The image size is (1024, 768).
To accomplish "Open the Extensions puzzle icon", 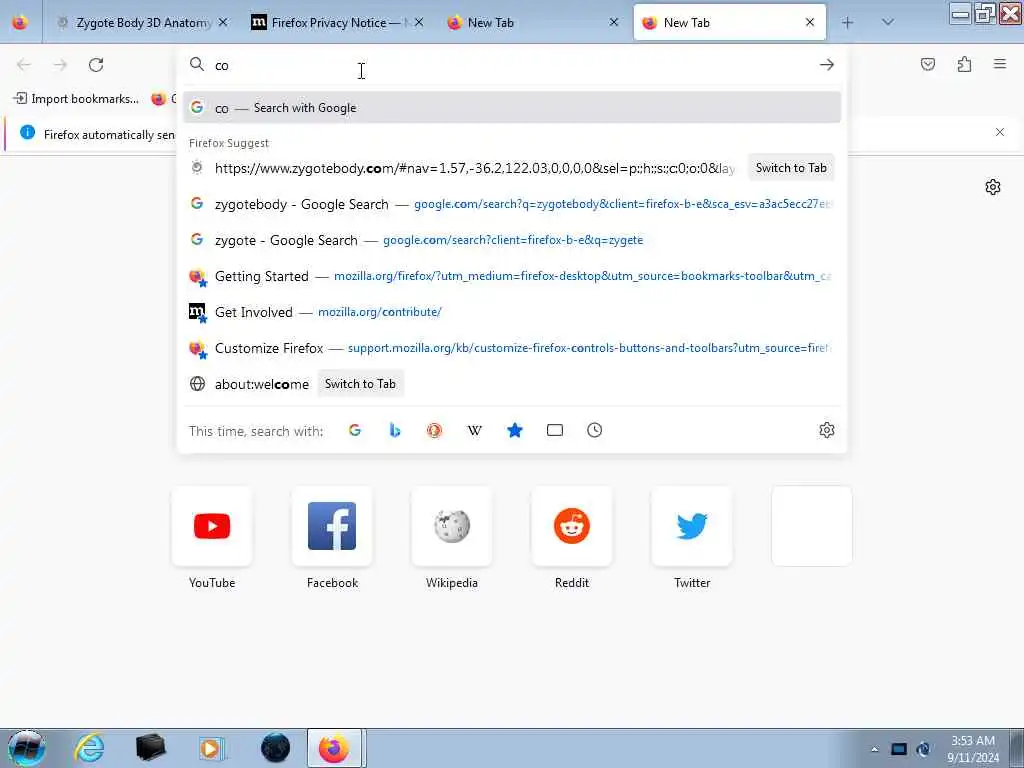I will (x=965, y=64).
